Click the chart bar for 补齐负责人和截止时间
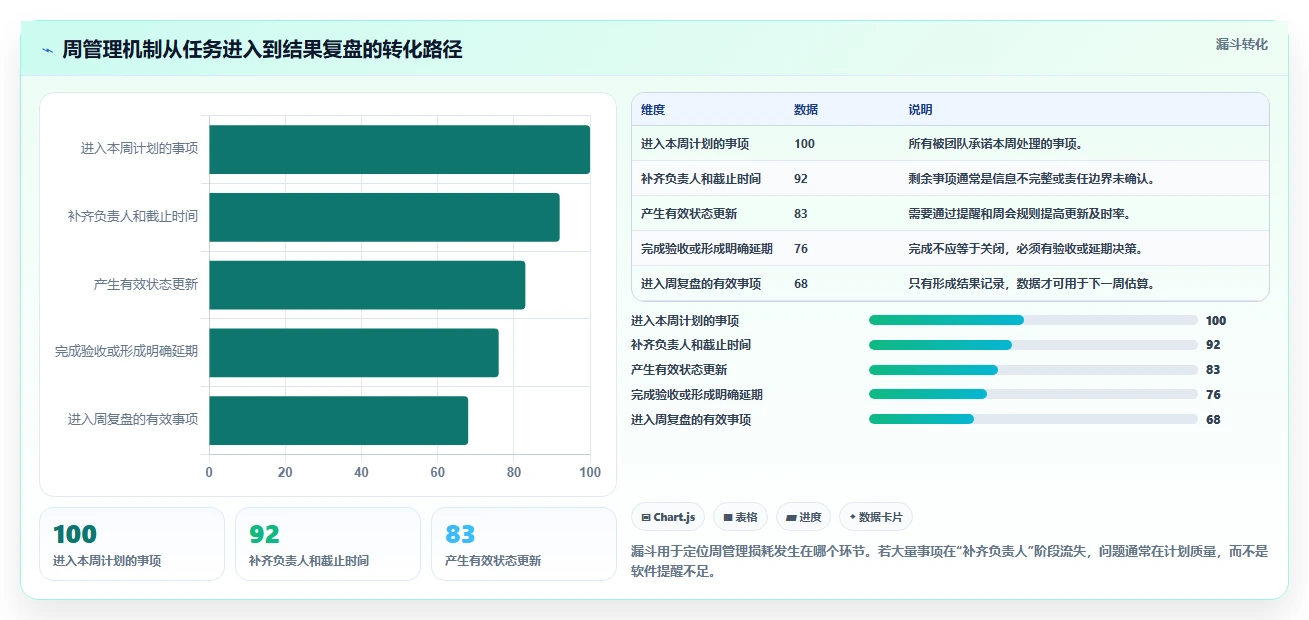 pyautogui.click(x=384, y=217)
